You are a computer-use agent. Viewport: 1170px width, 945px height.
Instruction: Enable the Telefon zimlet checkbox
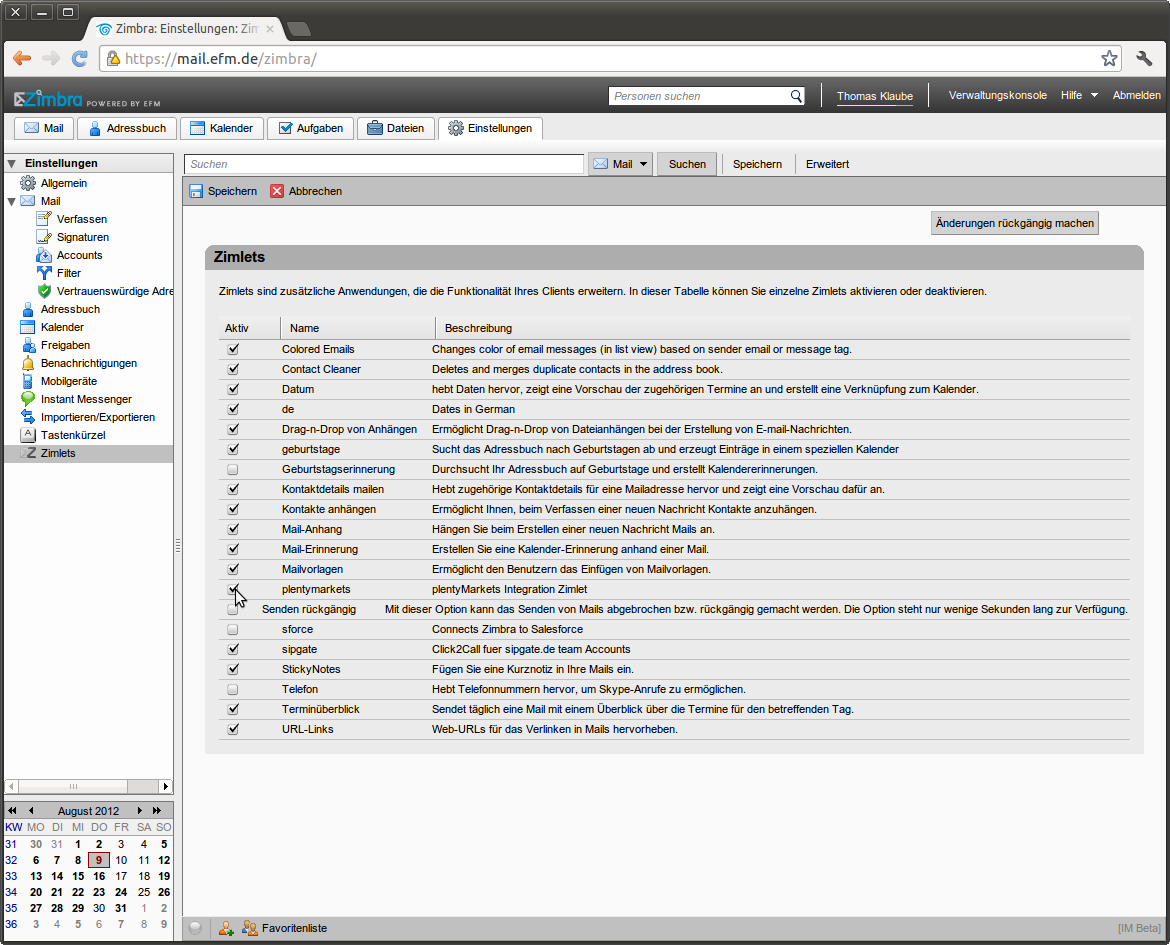point(233,690)
